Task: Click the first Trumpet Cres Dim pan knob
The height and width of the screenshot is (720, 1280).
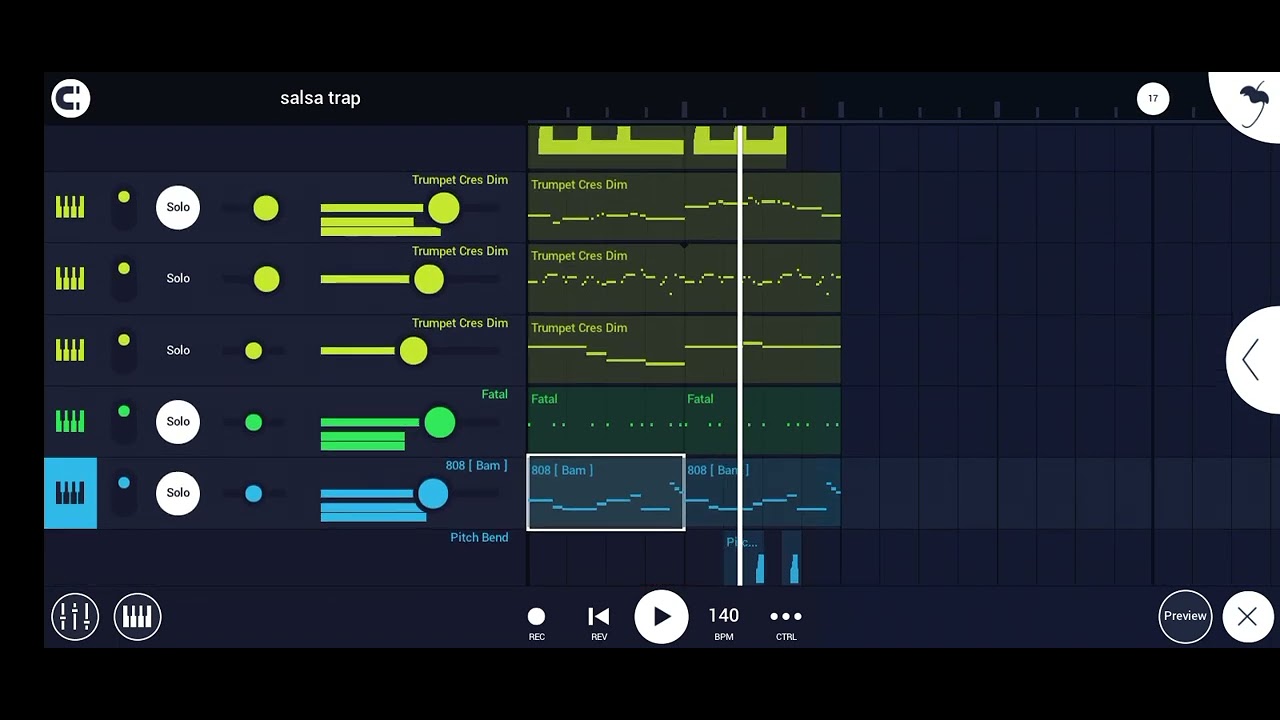Action: coord(266,208)
